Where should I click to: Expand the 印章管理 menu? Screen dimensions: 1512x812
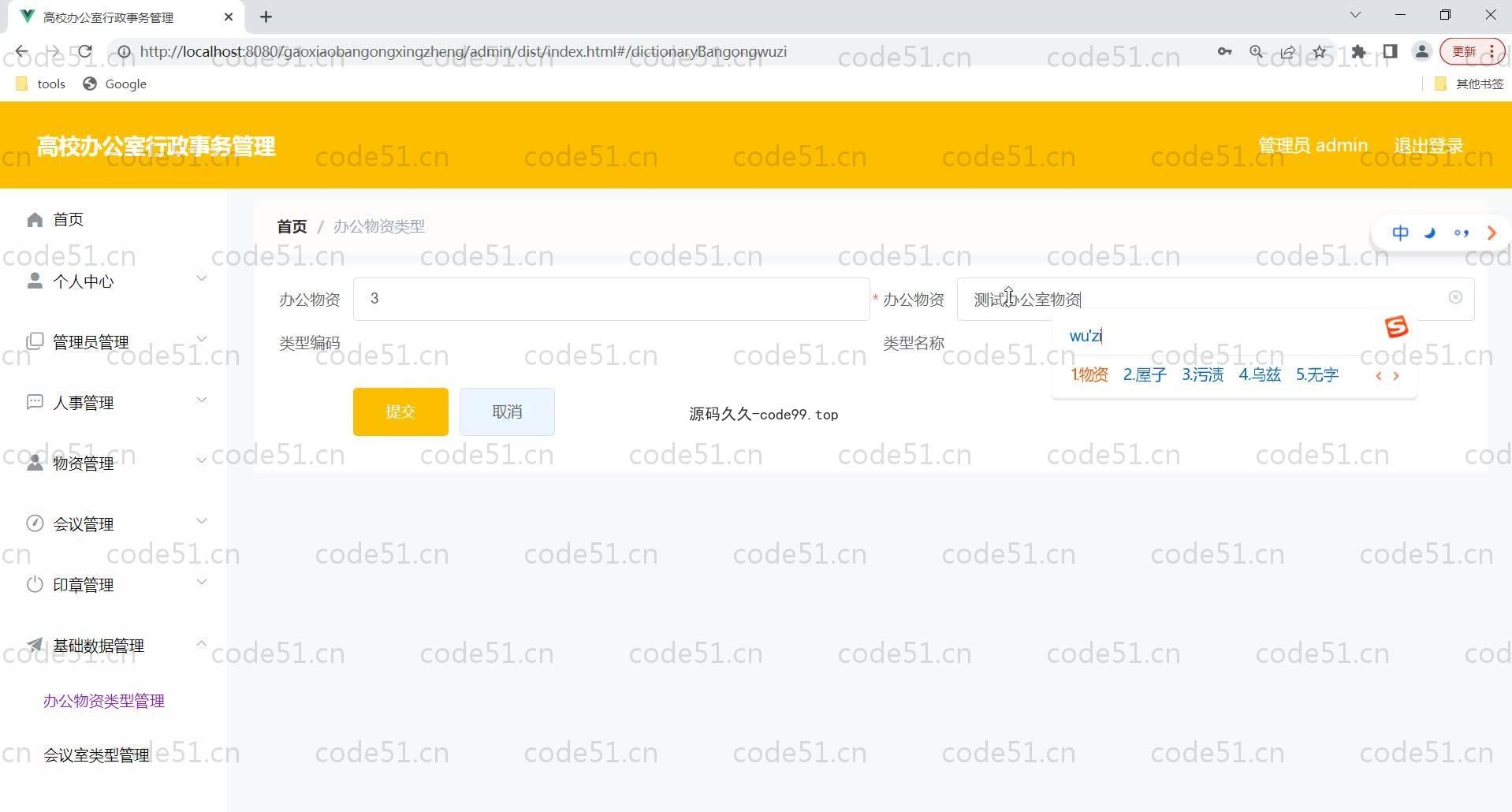pos(202,582)
